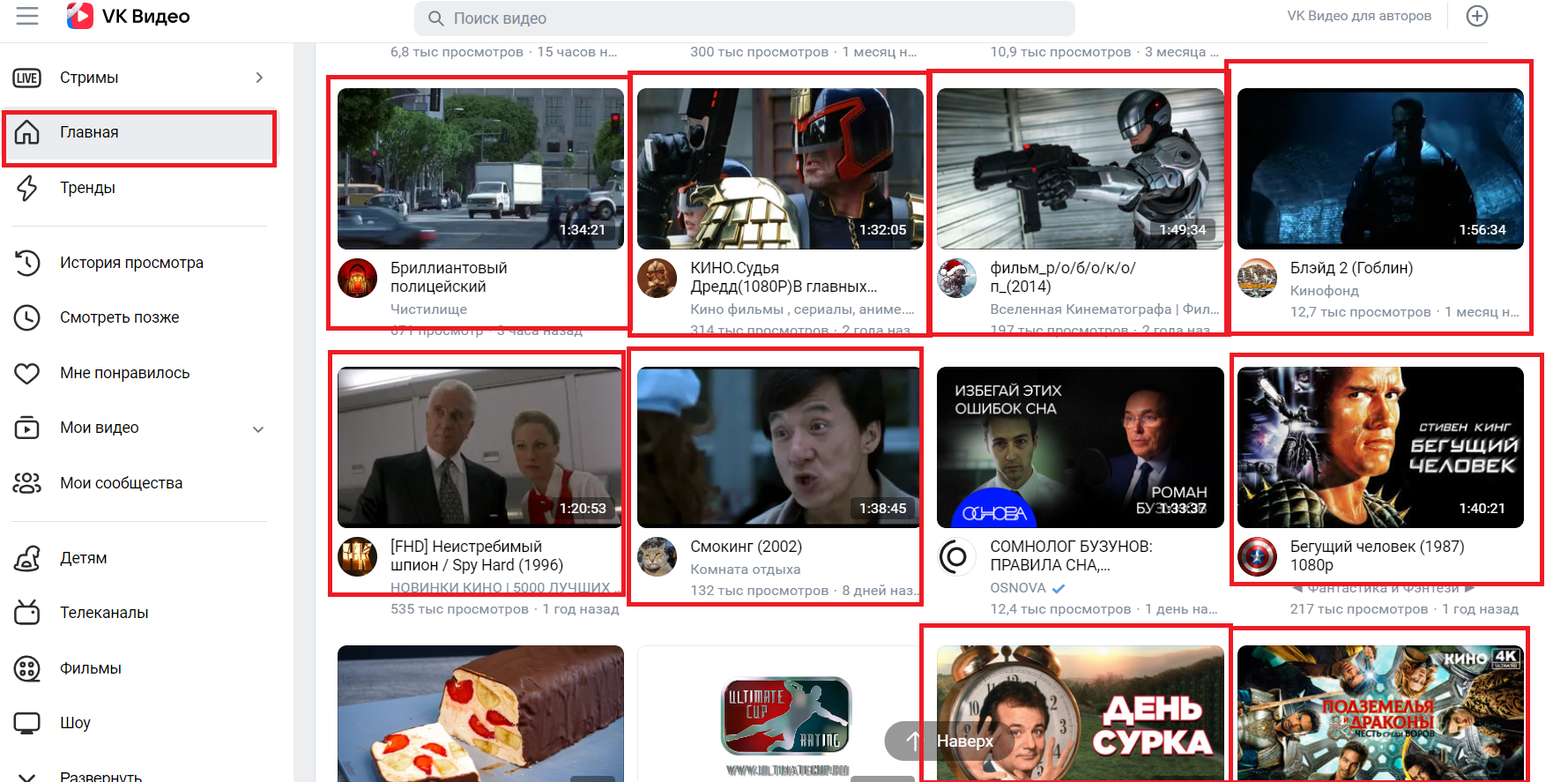Click the Чистилище channel avatar
This screenshot has height=782, width=1568.
(x=357, y=279)
